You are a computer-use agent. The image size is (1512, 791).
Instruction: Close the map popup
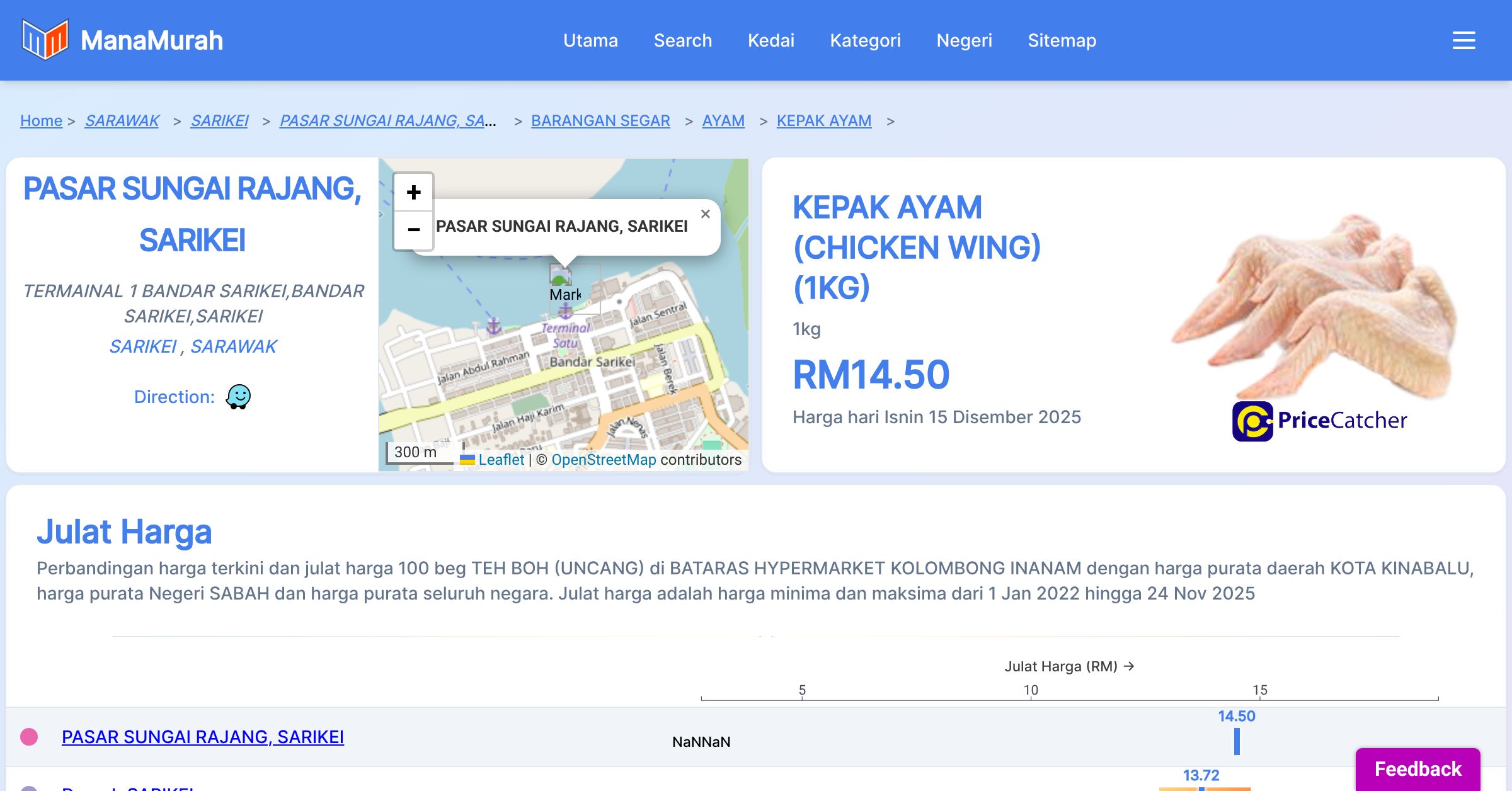(705, 214)
